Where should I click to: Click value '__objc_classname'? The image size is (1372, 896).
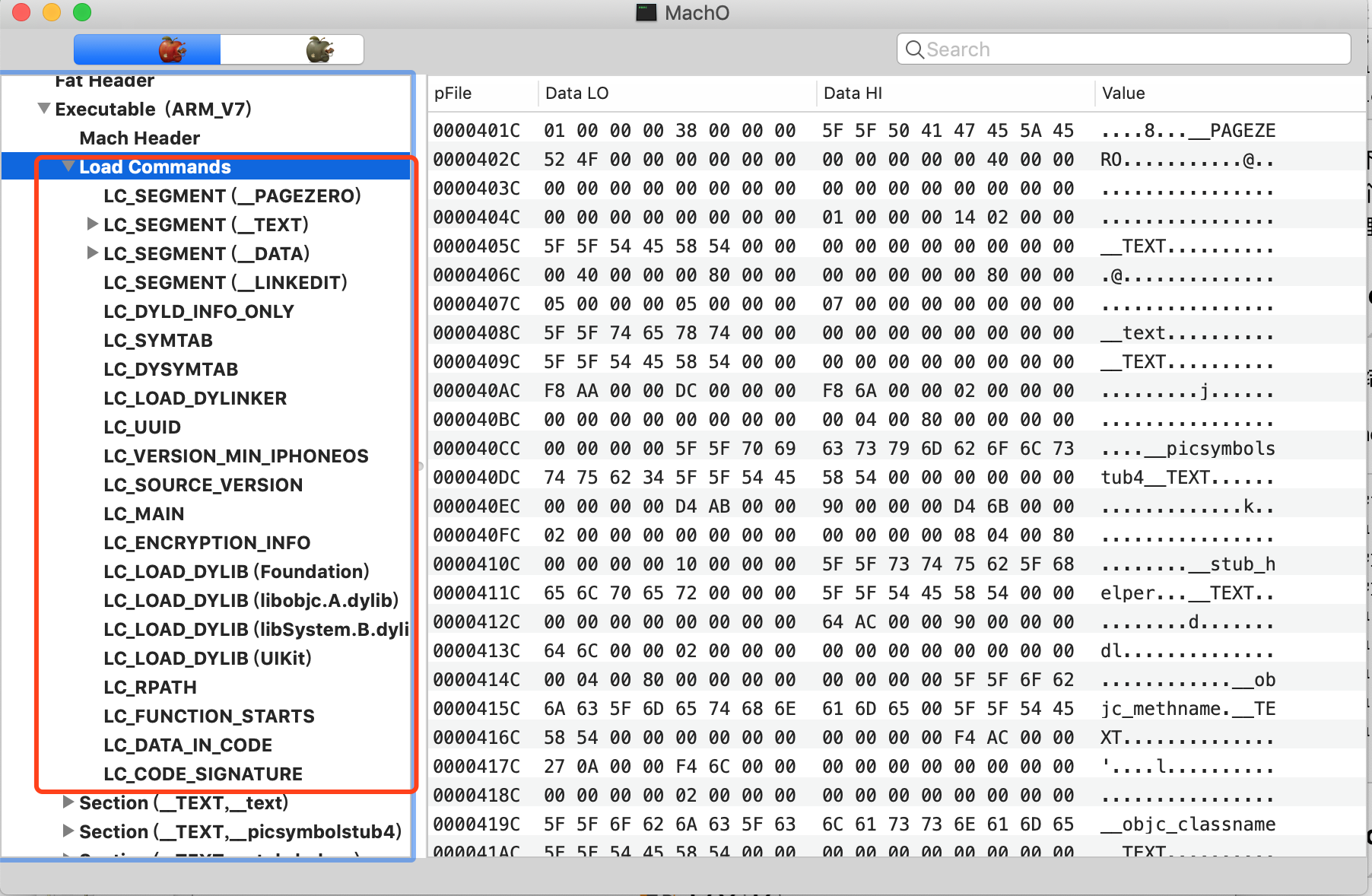pos(1187,824)
